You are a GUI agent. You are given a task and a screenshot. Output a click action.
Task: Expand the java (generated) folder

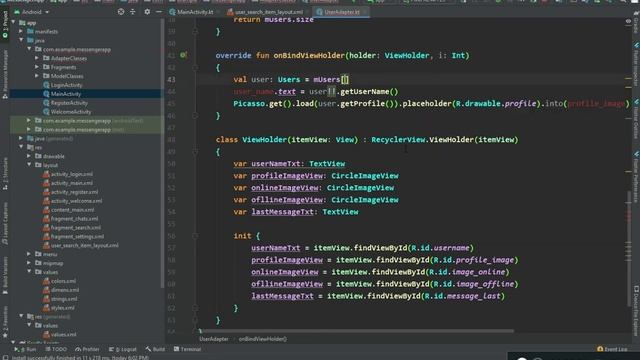[21, 138]
